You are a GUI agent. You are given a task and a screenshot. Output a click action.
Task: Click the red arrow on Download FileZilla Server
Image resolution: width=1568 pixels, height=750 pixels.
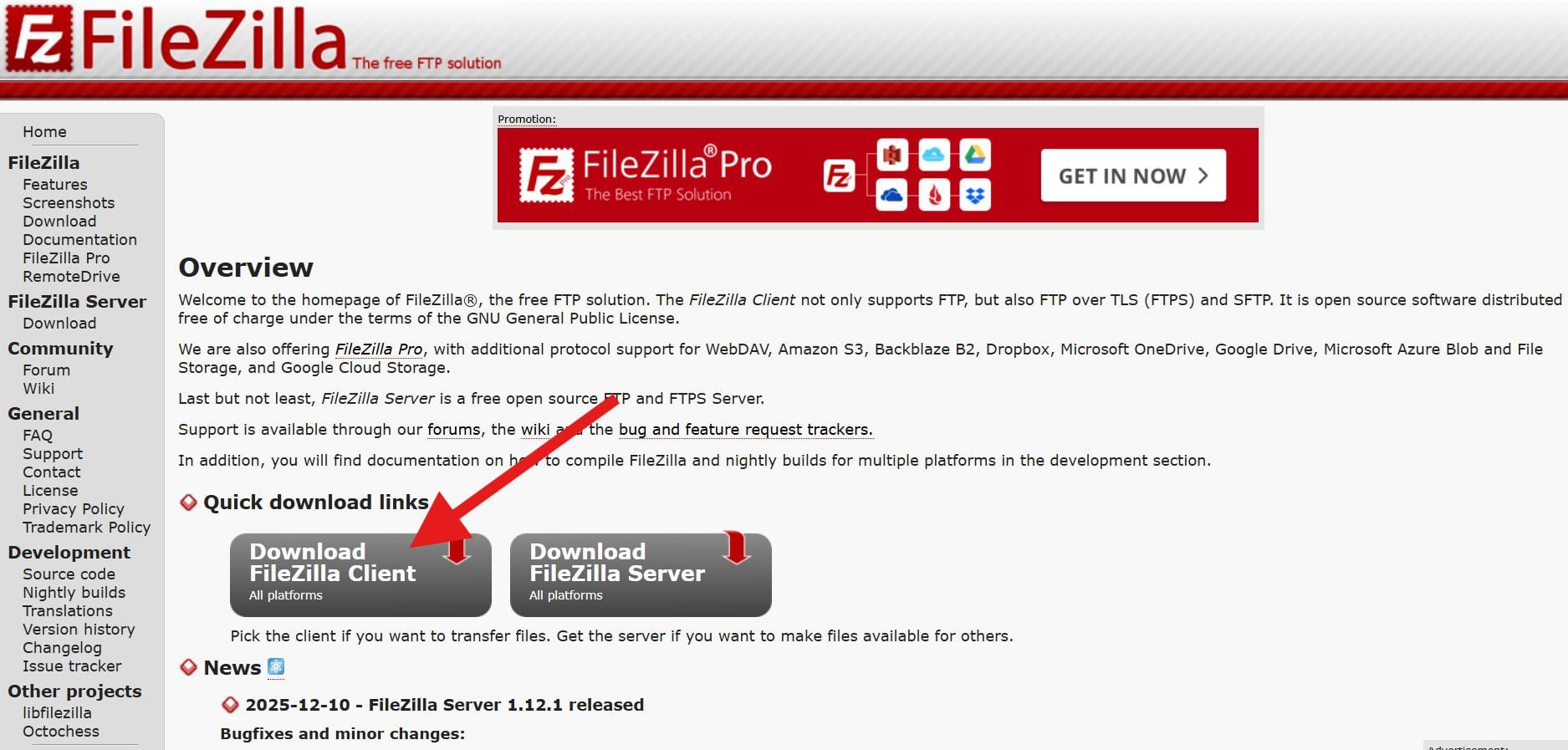(x=737, y=548)
